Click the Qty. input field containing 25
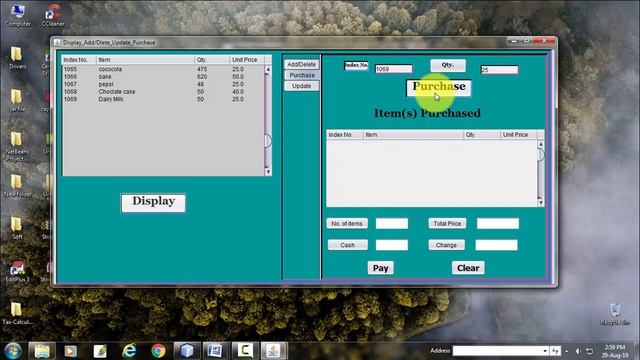The height and width of the screenshot is (360, 640). coord(499,70)
